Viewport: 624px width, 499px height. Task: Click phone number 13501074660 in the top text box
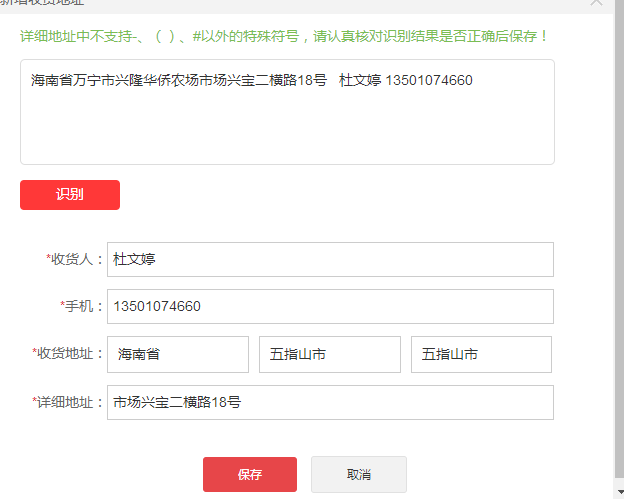[x=429, y=80]
